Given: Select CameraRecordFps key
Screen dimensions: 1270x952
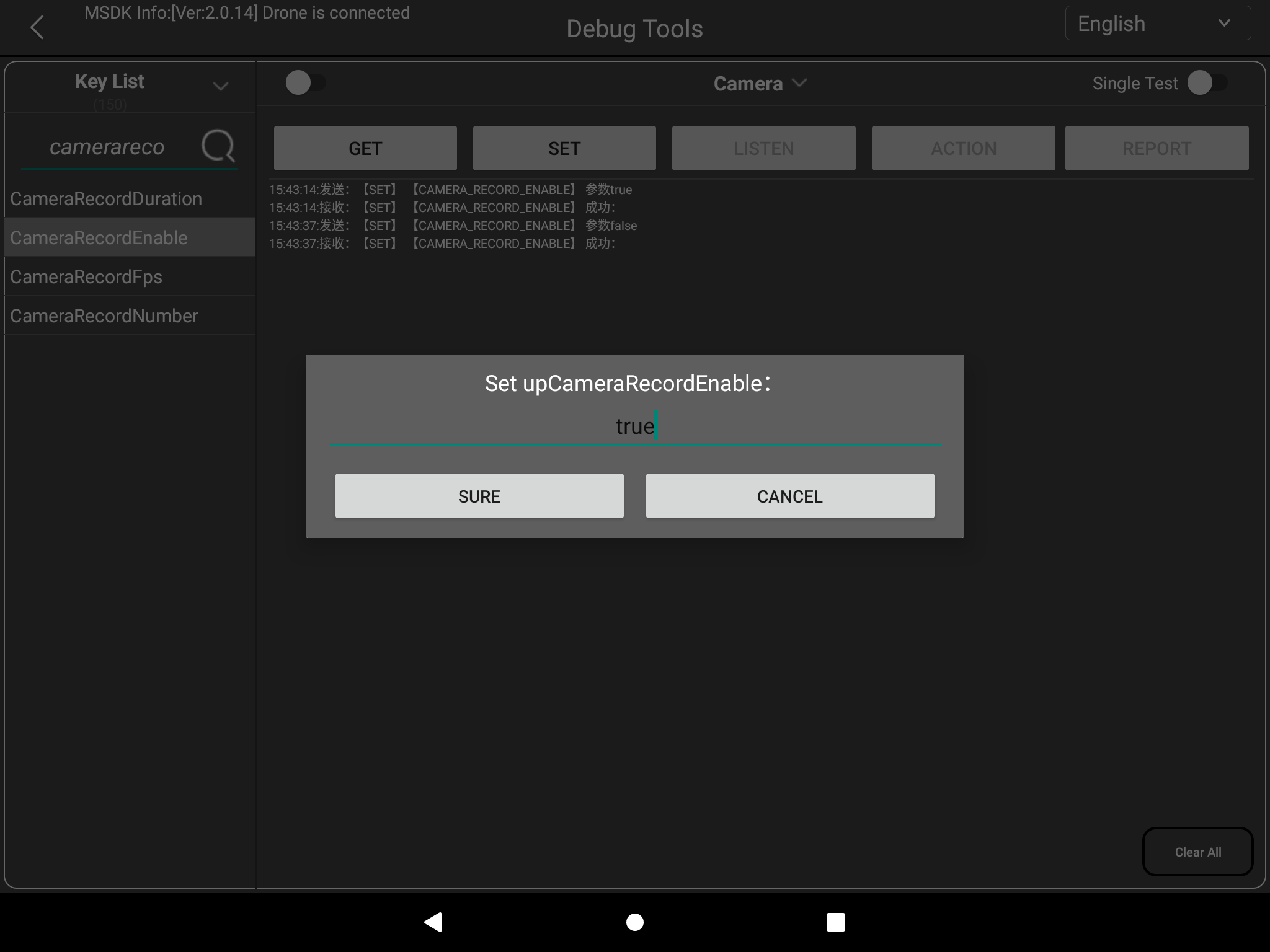Looking at the screenshot, I should coord(130,276).
